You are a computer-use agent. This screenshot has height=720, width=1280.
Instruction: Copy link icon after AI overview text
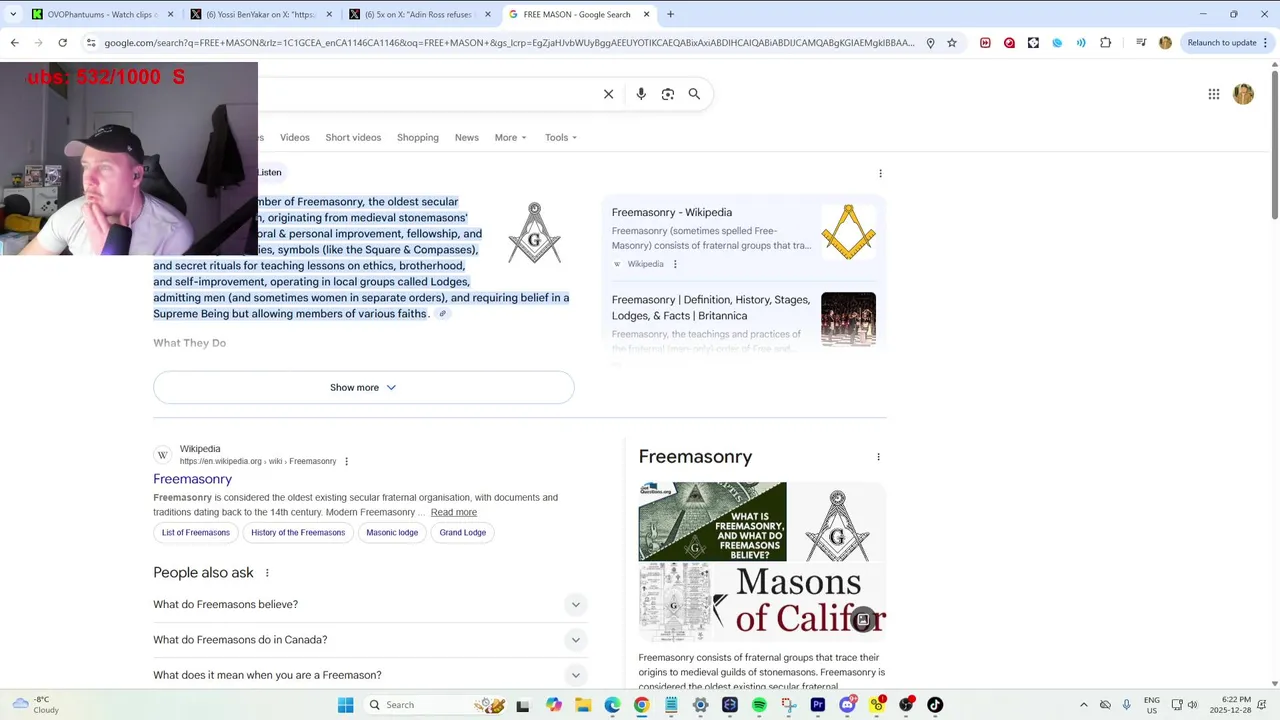[x=442, y=314]
